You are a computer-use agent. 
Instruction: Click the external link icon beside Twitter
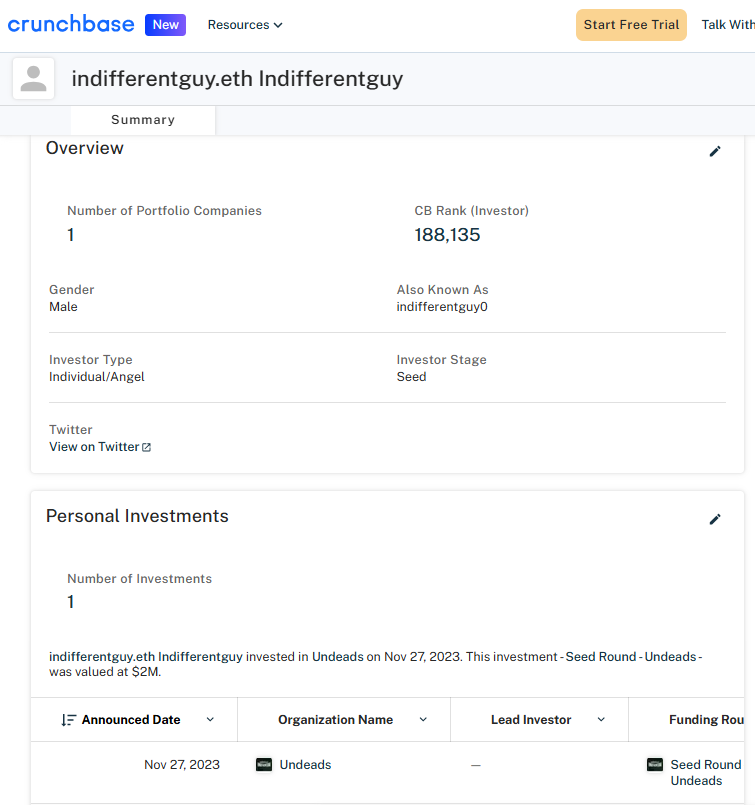click(147, 448)
